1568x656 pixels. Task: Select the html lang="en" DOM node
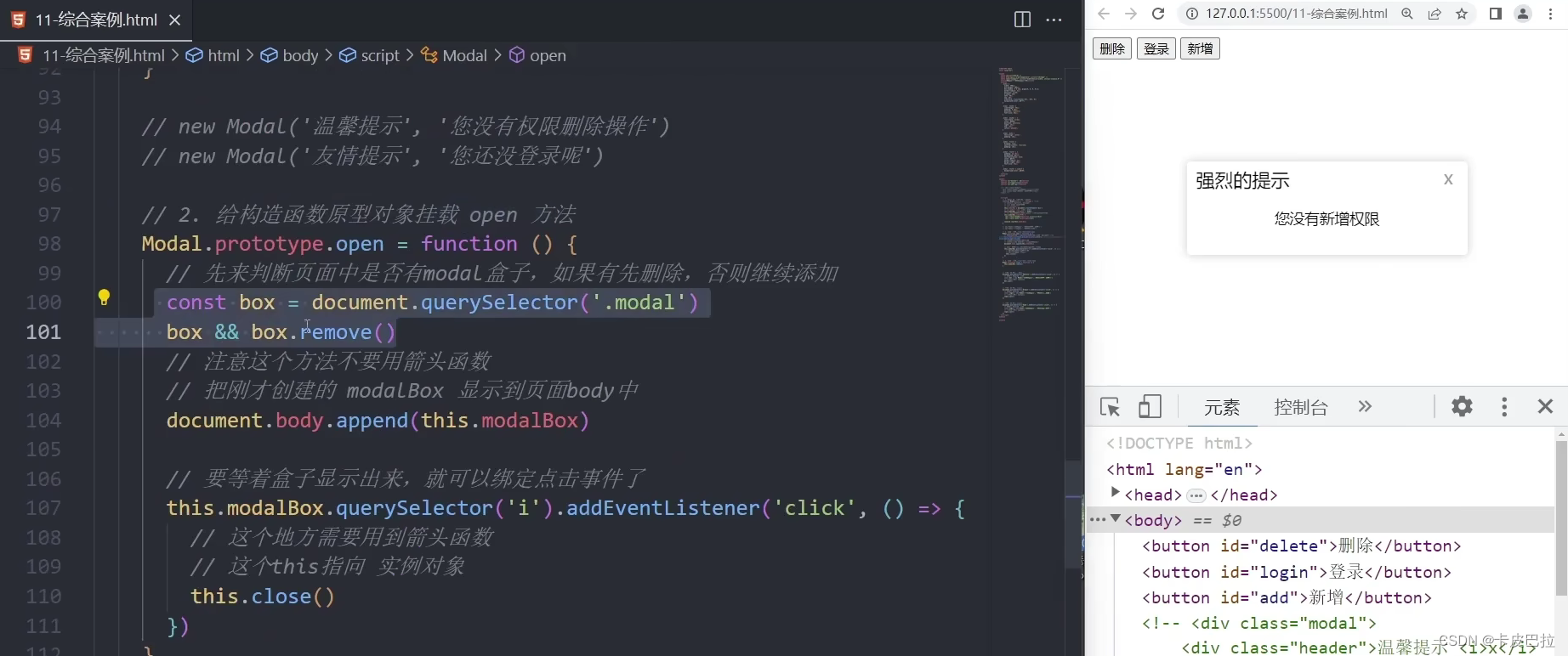click(x=1185, y=469)
